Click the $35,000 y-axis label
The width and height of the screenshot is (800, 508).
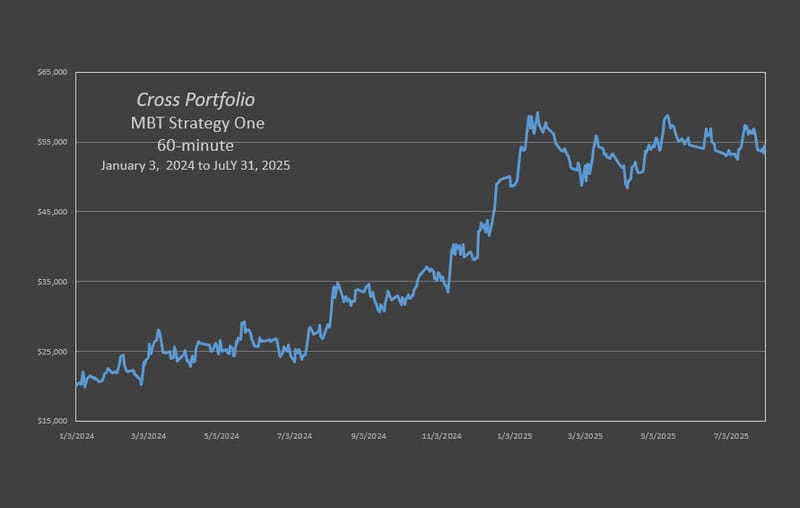coord(52,282)
